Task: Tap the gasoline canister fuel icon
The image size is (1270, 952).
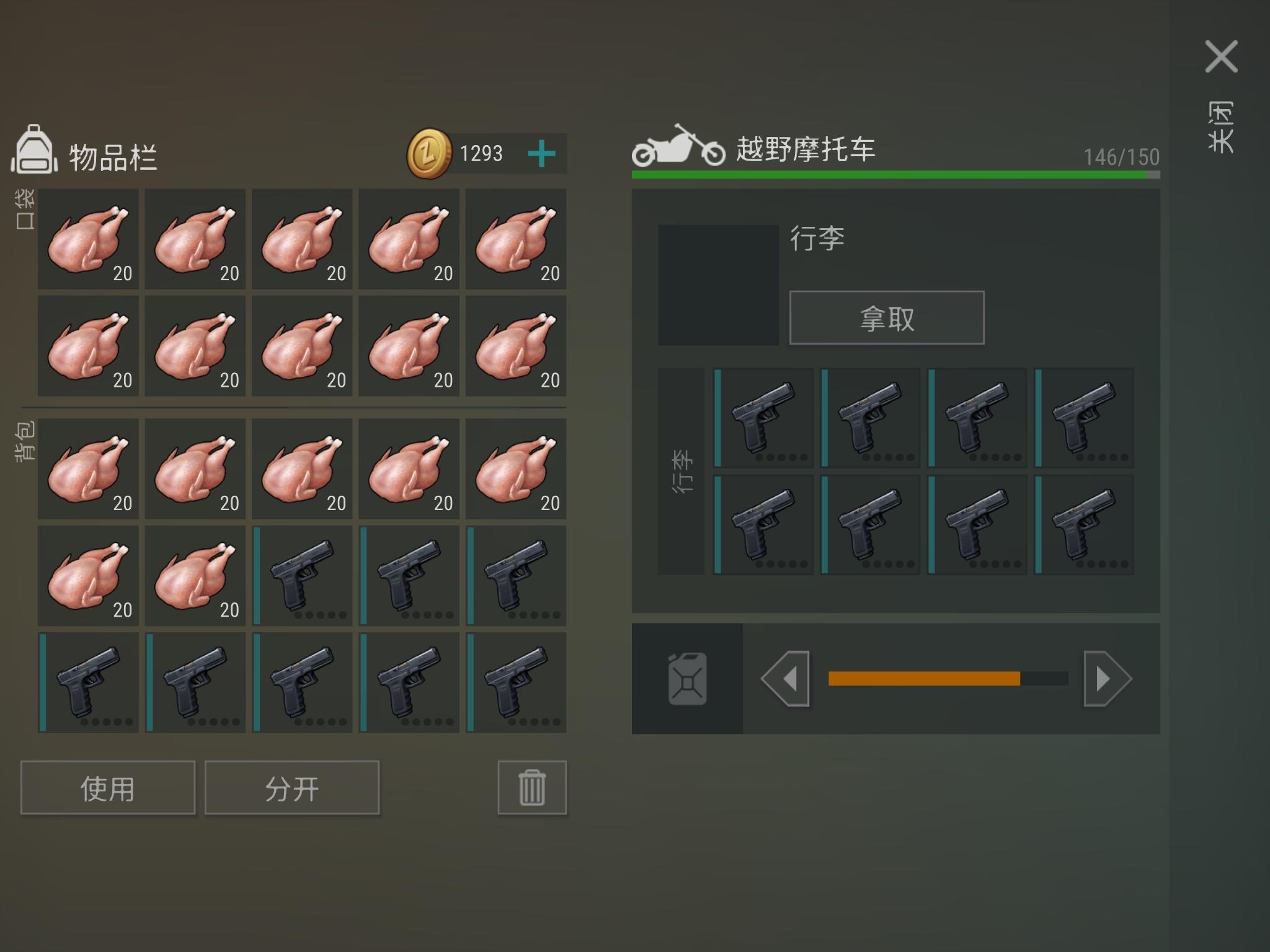Action: point(687,679)
